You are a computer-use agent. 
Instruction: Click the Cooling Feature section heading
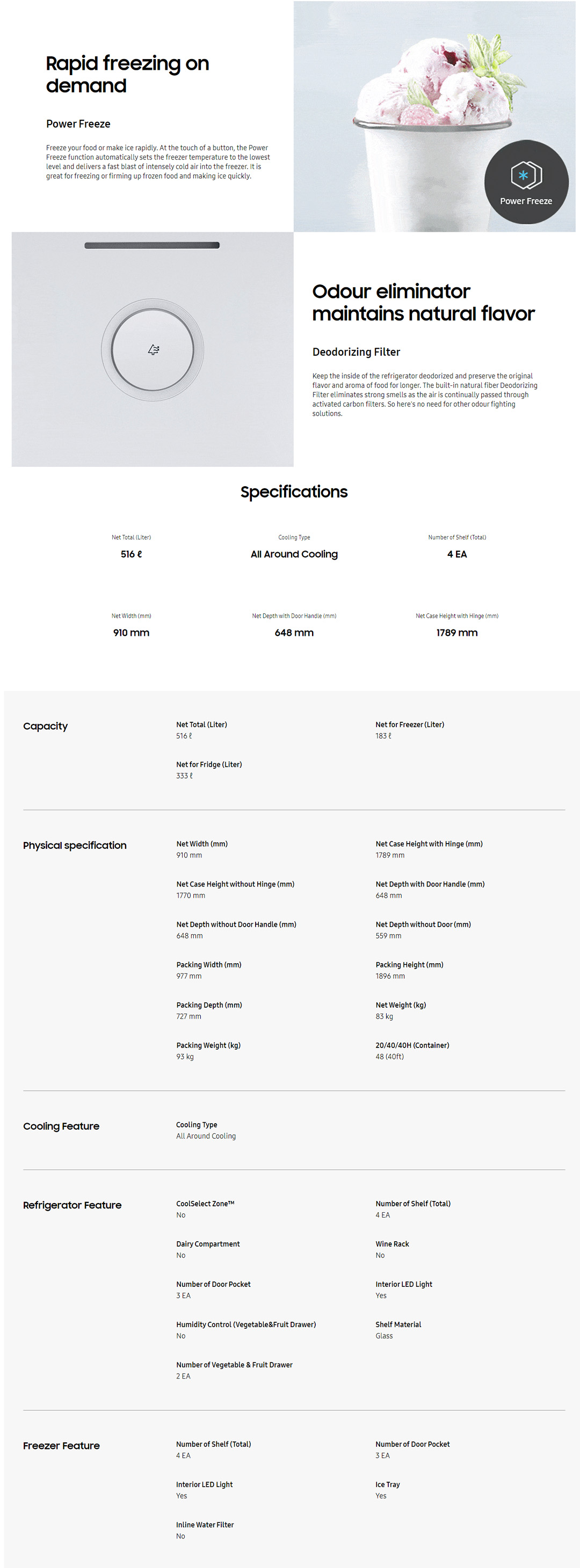[x=61, y=1125]
